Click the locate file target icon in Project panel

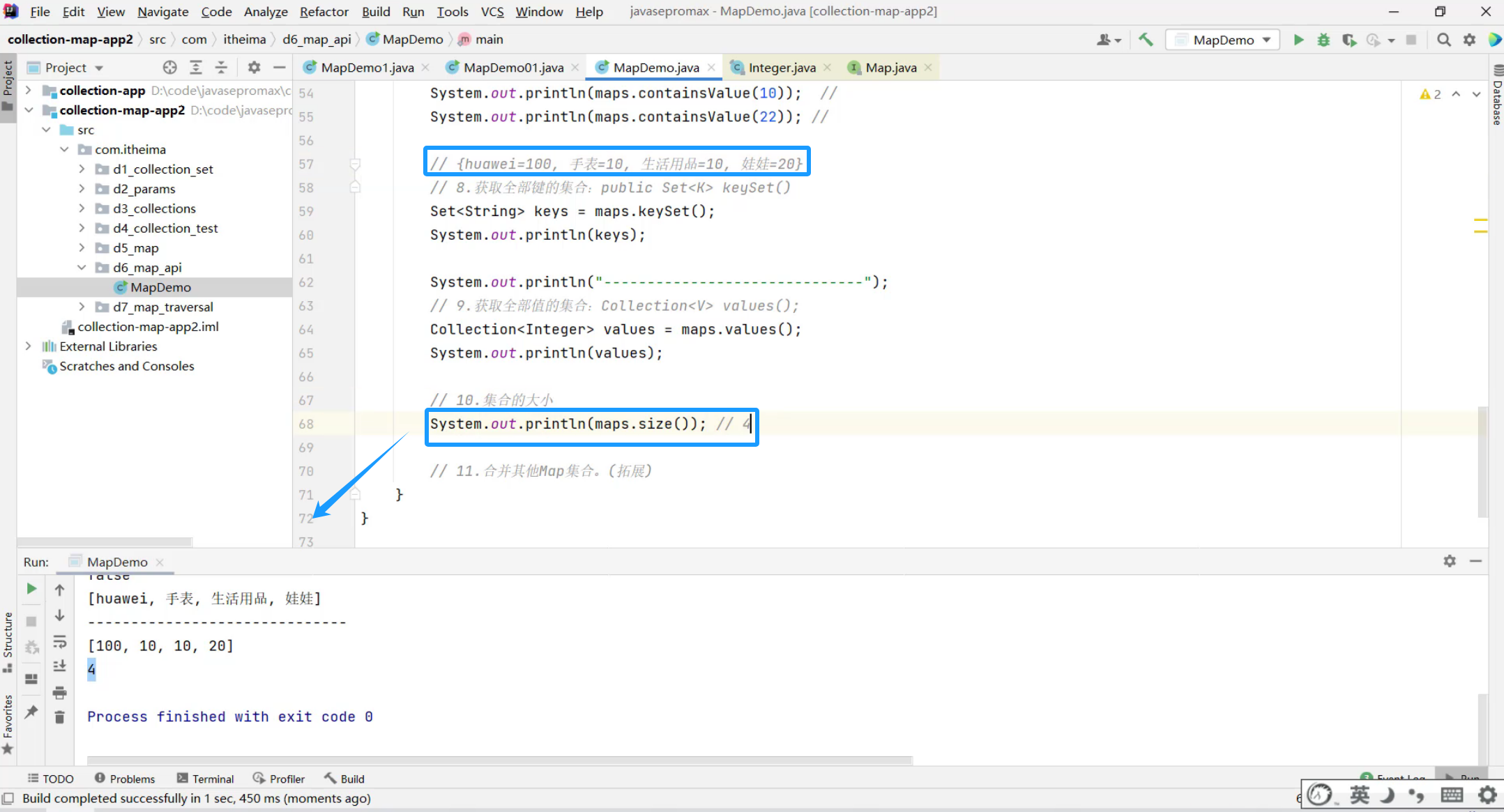169,68
